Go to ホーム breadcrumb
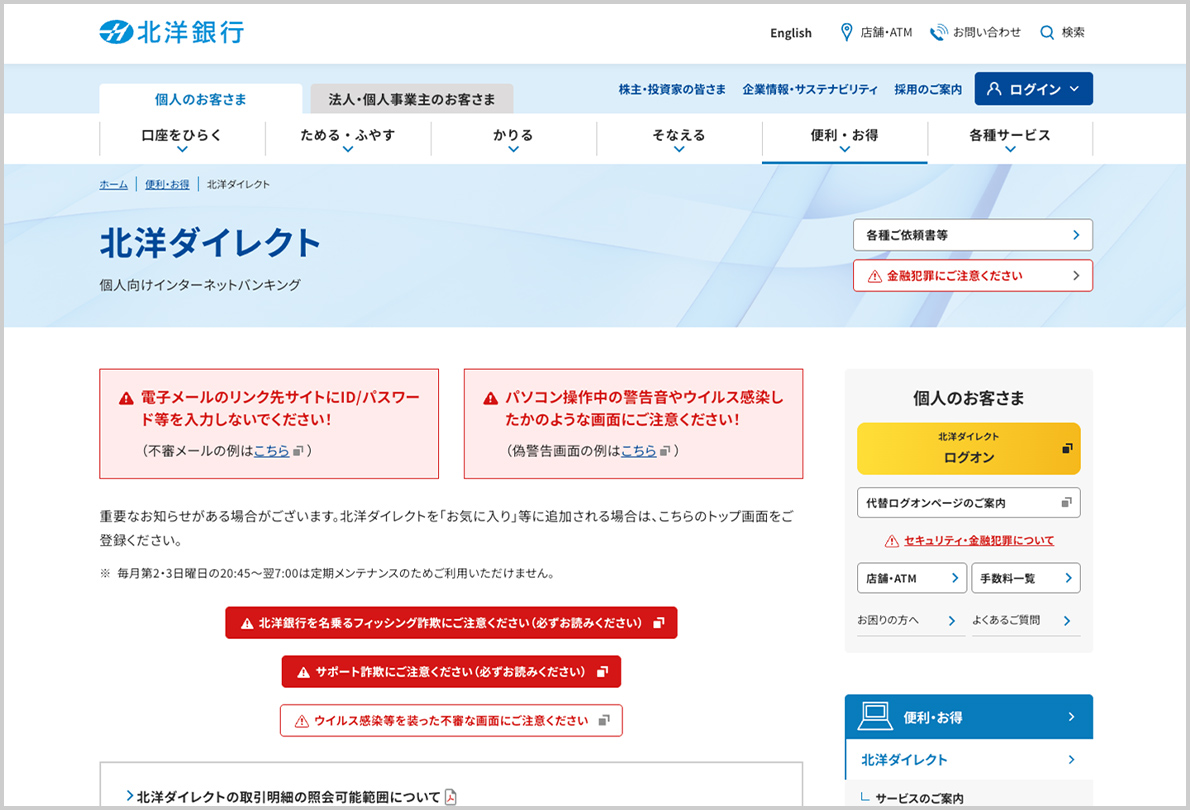Screen dimensions: 1190x810 click(114, 184)
